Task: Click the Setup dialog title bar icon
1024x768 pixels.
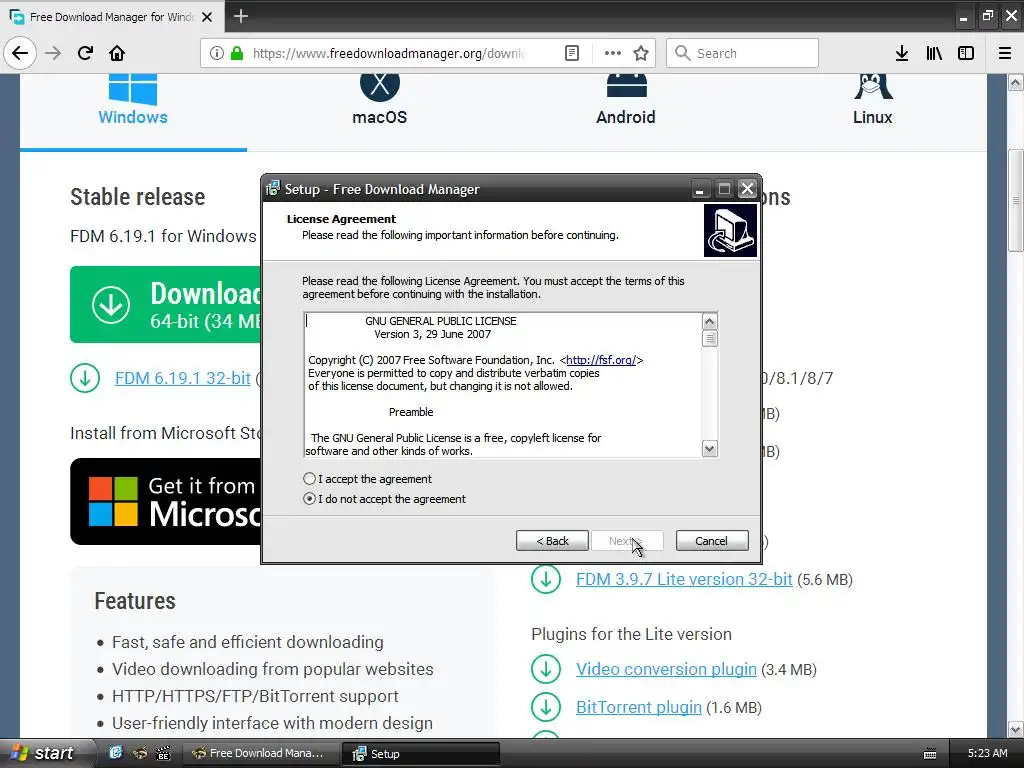Action: 273,189
